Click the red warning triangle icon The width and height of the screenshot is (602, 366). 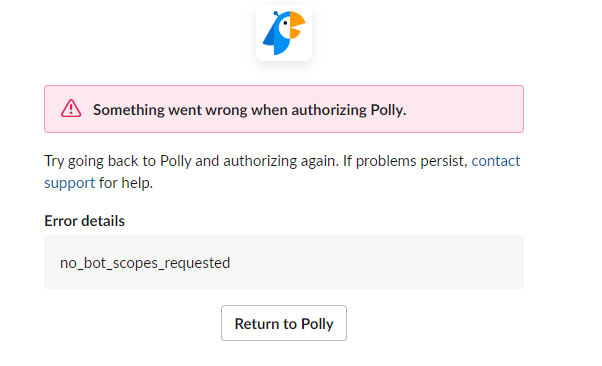point(71,108)
